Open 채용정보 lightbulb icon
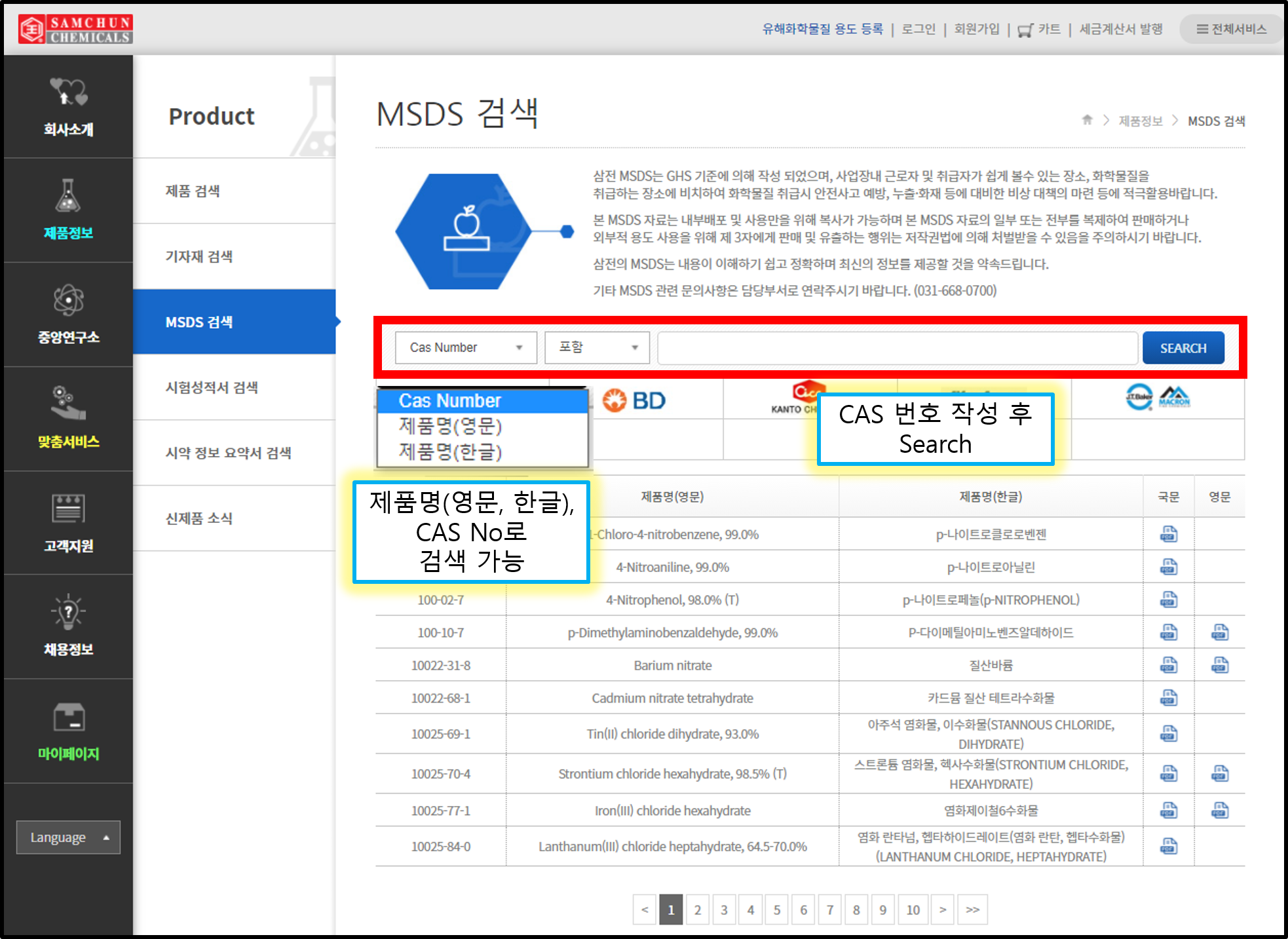 68,612
